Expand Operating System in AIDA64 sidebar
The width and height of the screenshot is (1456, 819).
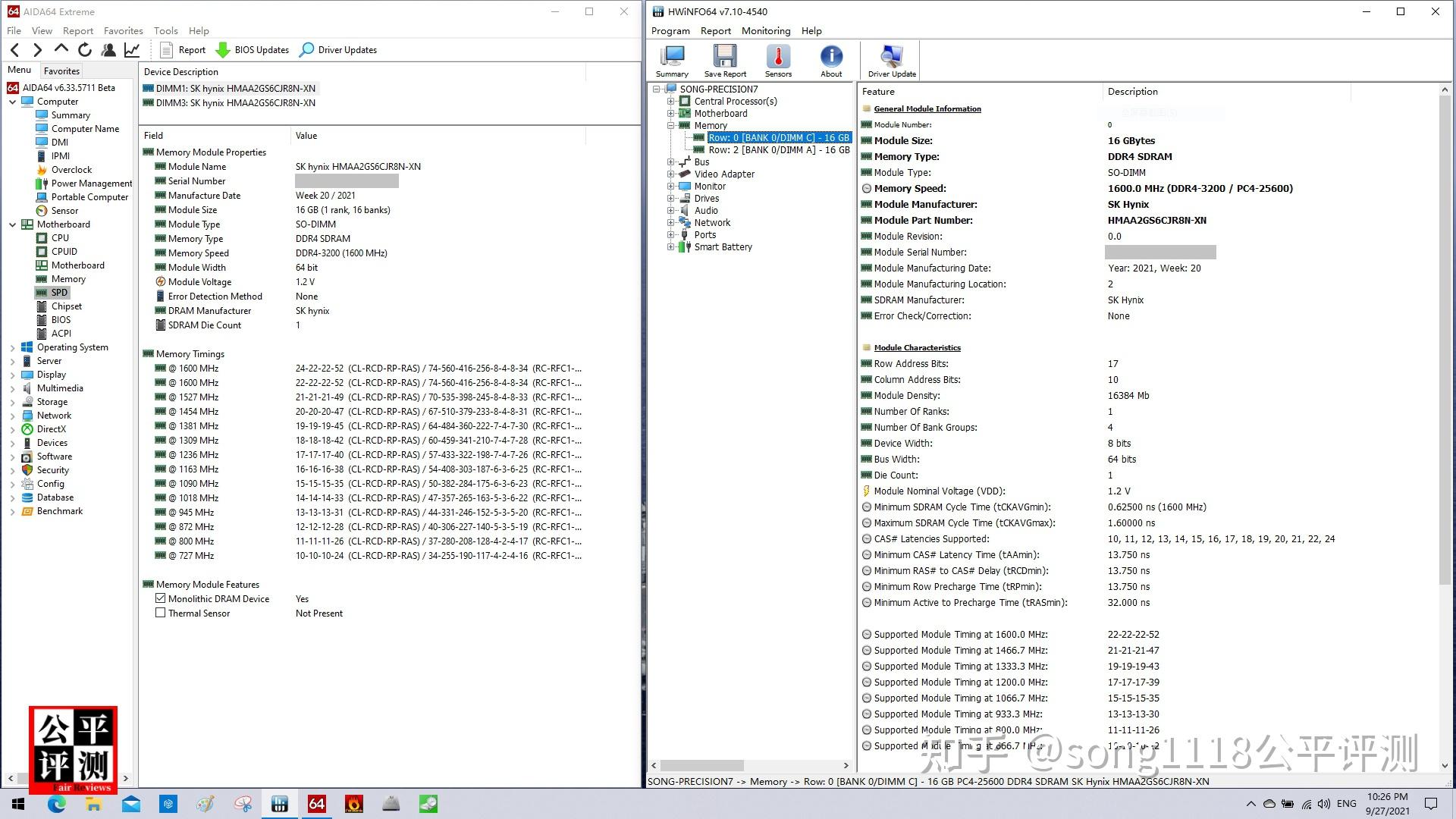point(12,347)
